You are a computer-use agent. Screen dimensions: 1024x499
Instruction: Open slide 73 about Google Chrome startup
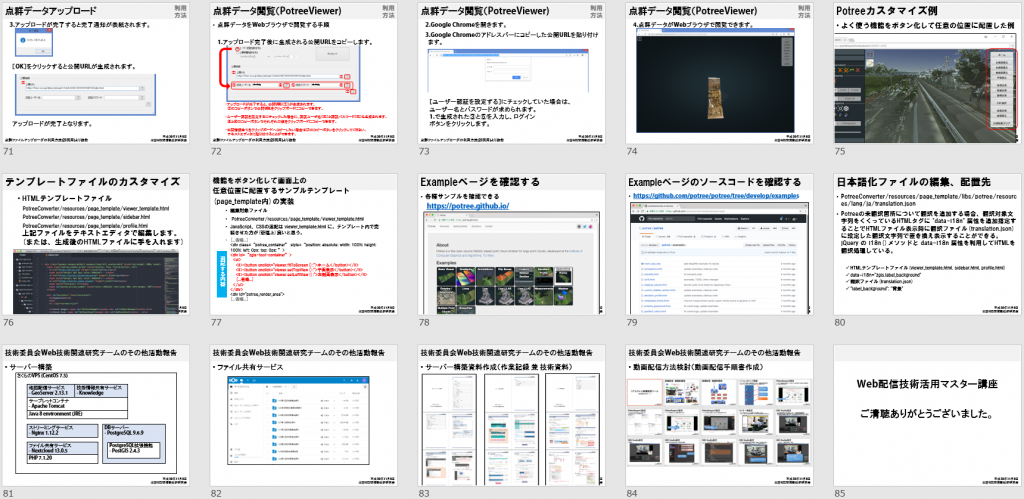pos(511,72)
